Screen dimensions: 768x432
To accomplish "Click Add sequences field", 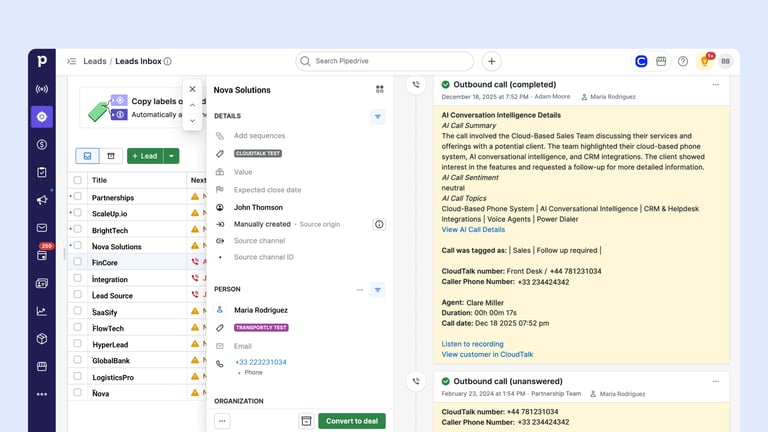I will pos(259,136).
